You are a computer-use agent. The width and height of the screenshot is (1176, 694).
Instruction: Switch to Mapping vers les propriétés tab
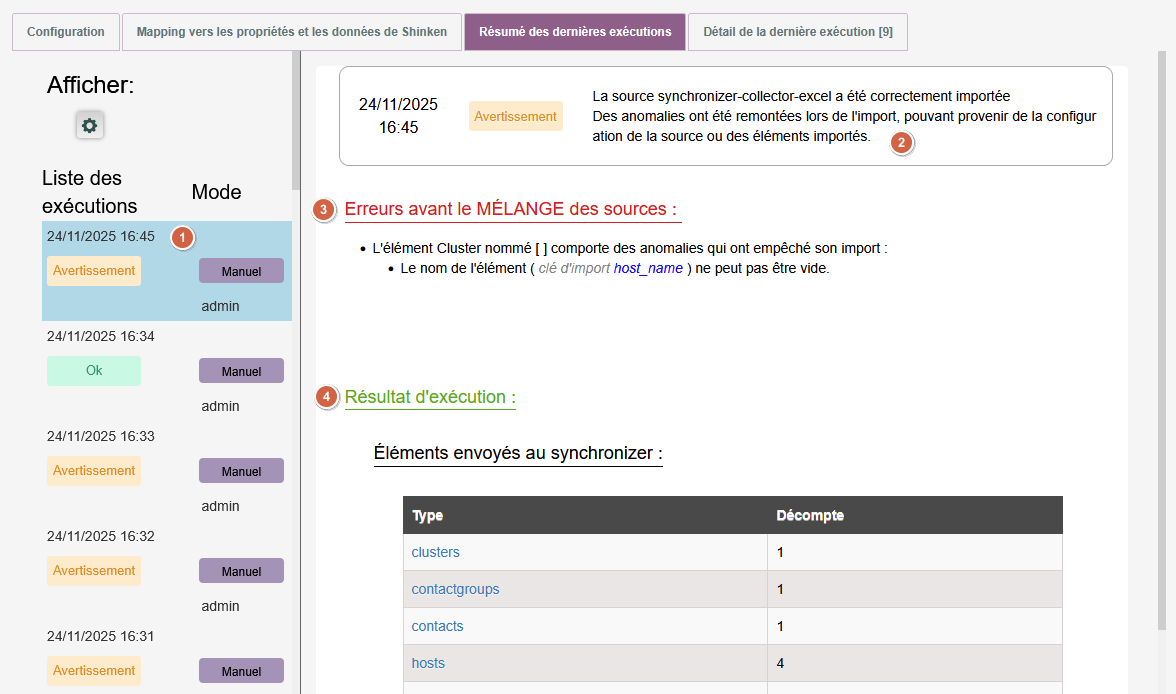[x=292, y=32]
